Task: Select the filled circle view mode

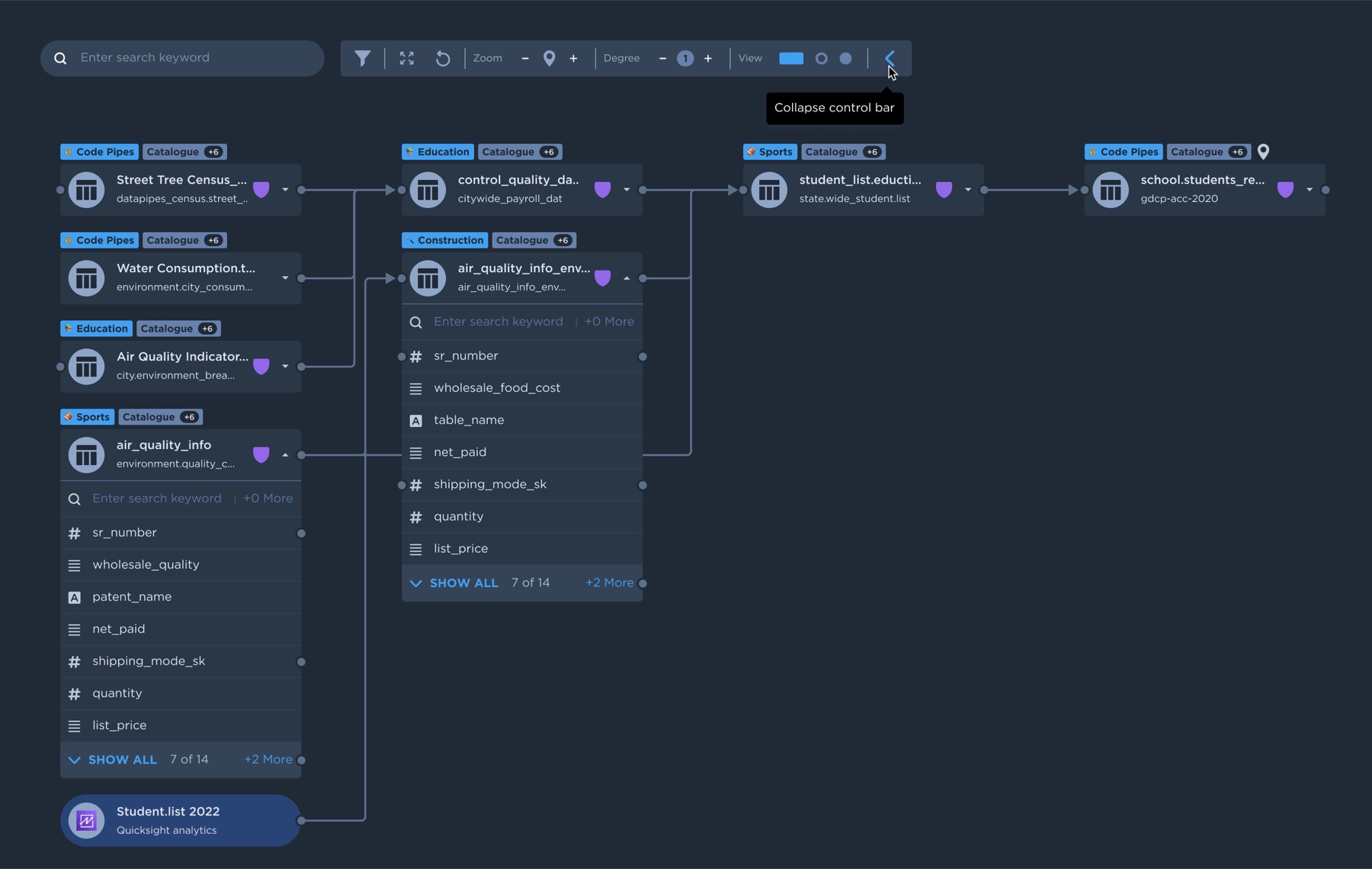Action: pos(845,58)
